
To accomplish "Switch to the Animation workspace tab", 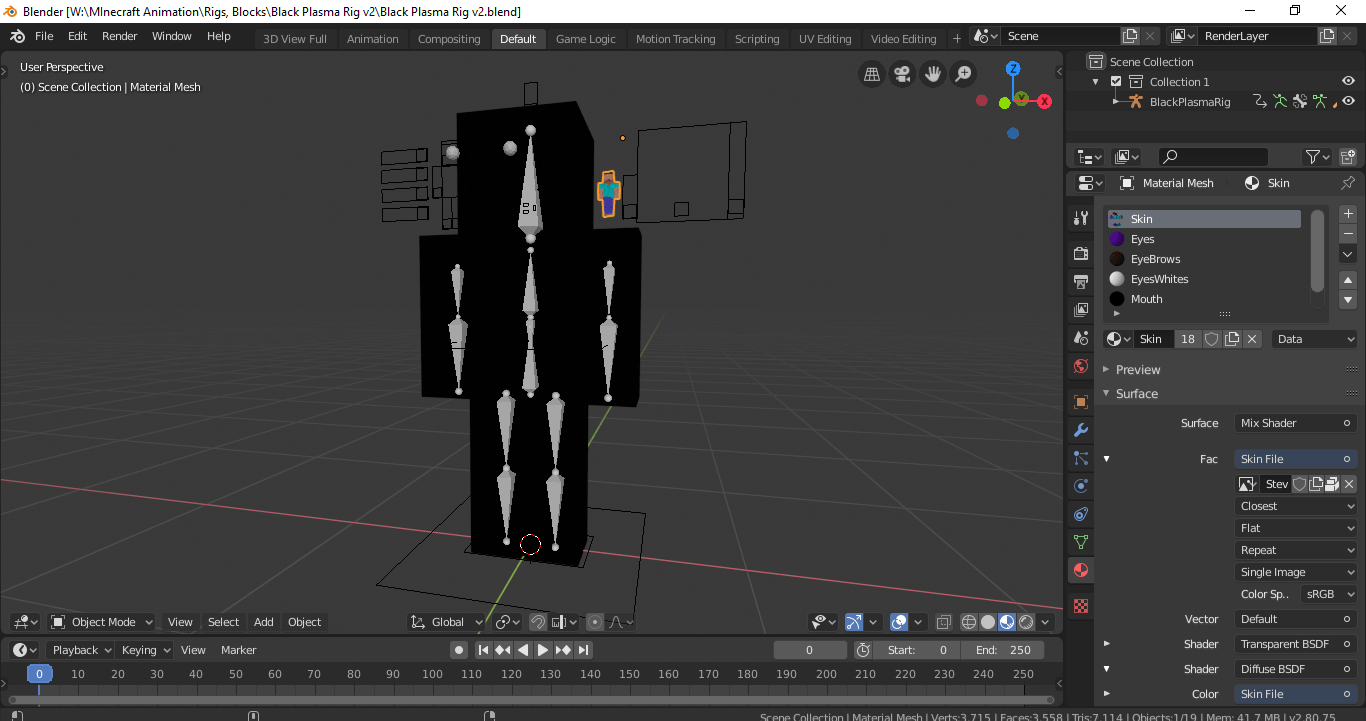I will (372, 38).
